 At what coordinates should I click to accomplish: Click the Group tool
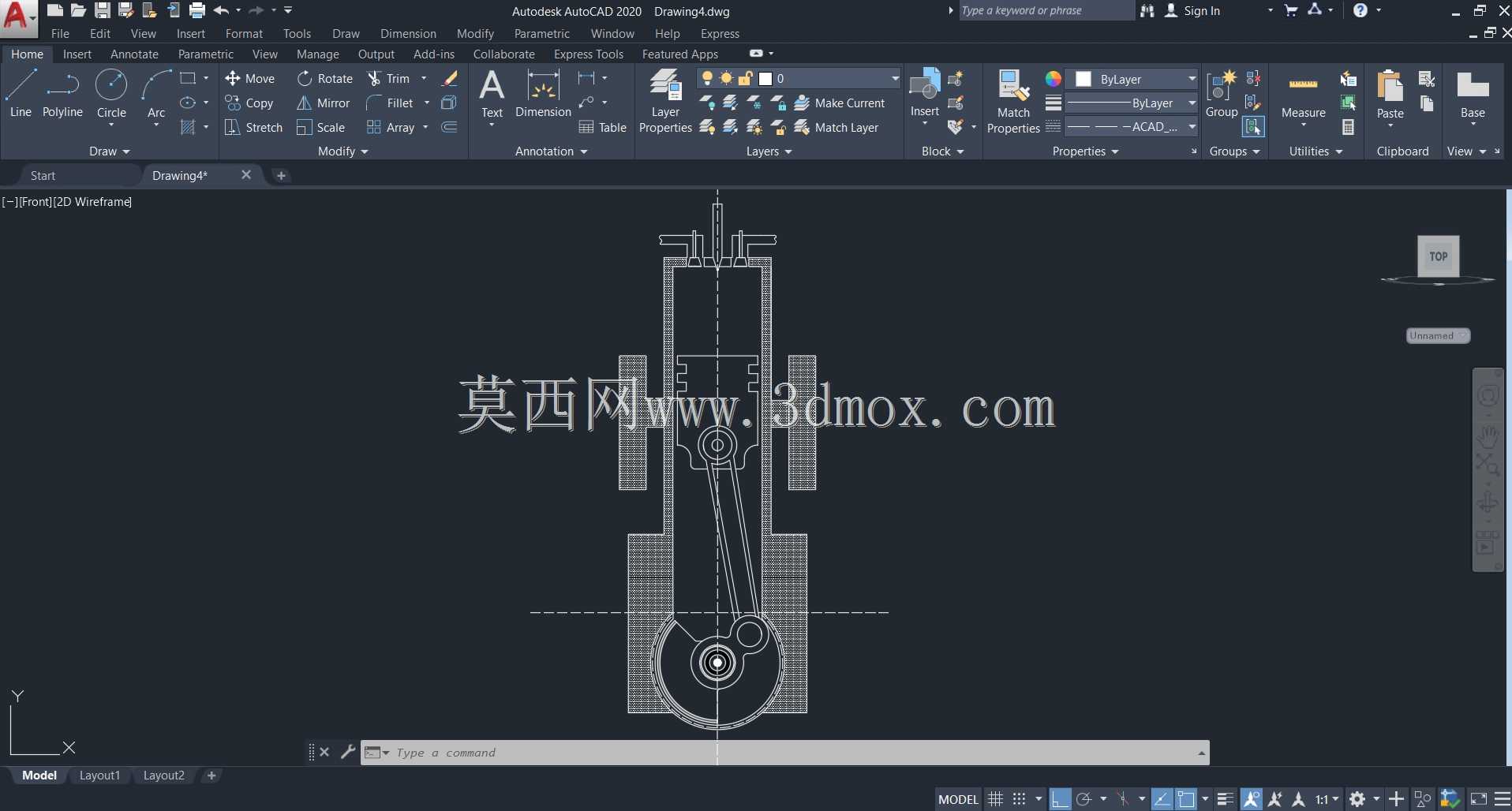coord(1222,94)
